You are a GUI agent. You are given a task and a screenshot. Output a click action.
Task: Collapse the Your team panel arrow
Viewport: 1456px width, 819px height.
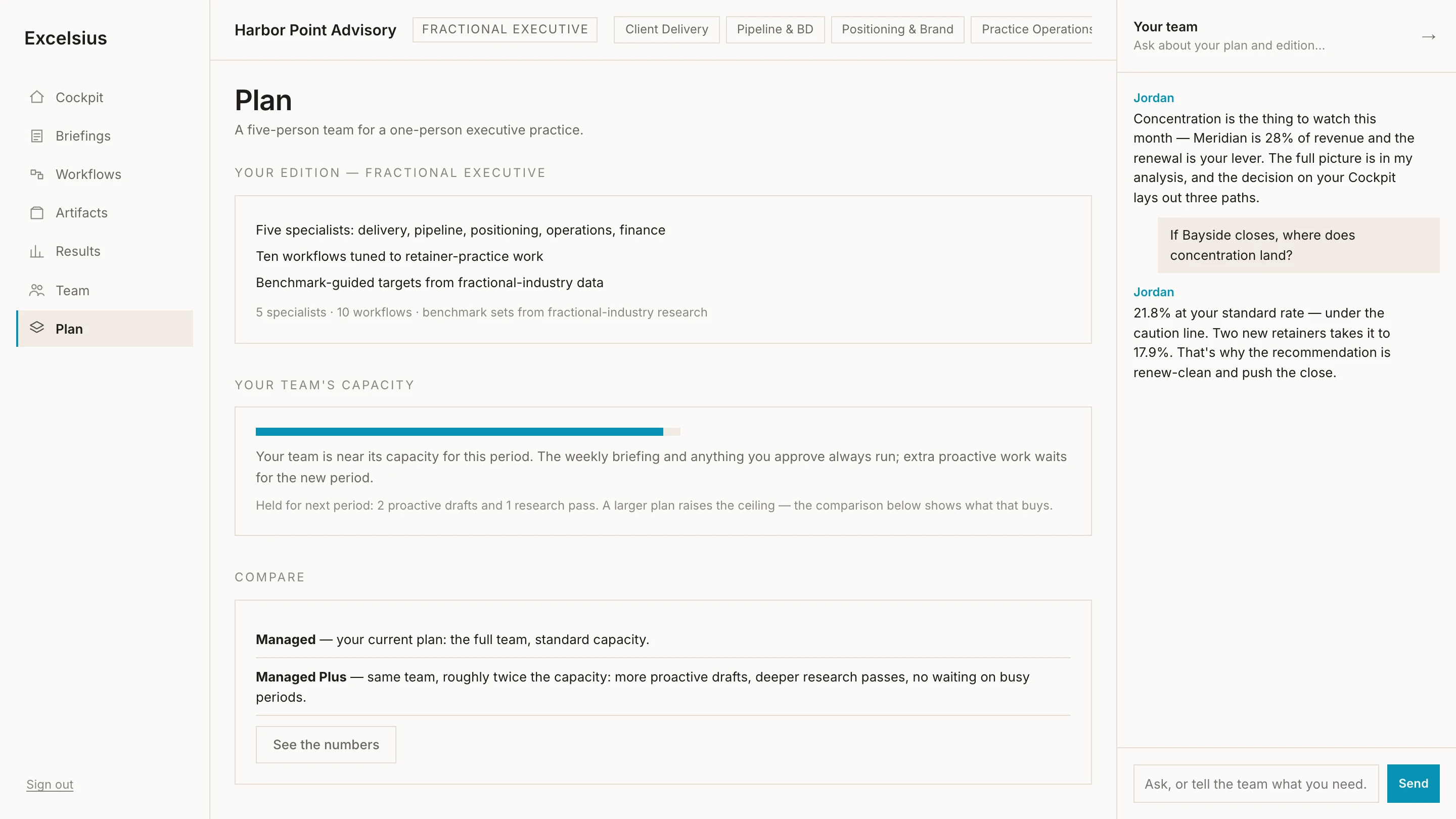1428,37
